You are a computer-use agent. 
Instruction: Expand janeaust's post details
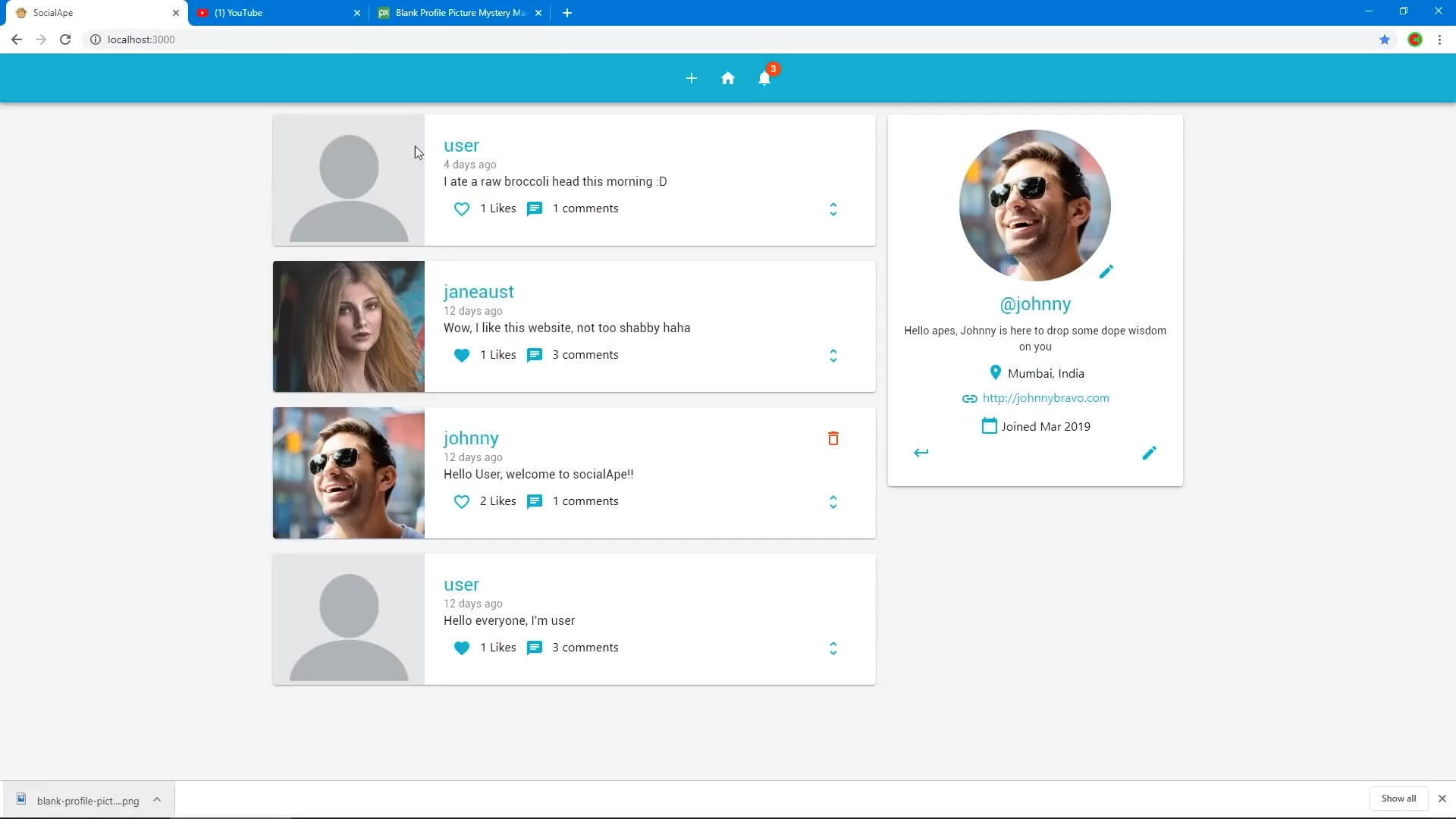833,356
